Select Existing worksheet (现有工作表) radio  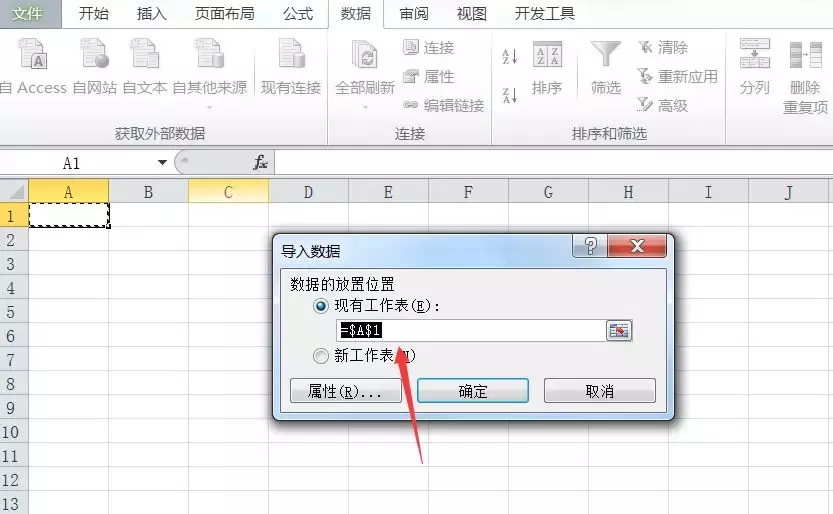[320, 306]
